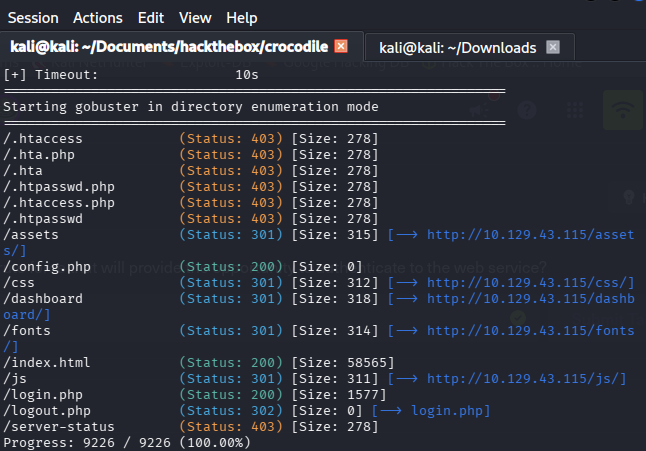Click the /css path text
Image resolution: width=646 pixels, height=451 pixels.
click(19, 283)
